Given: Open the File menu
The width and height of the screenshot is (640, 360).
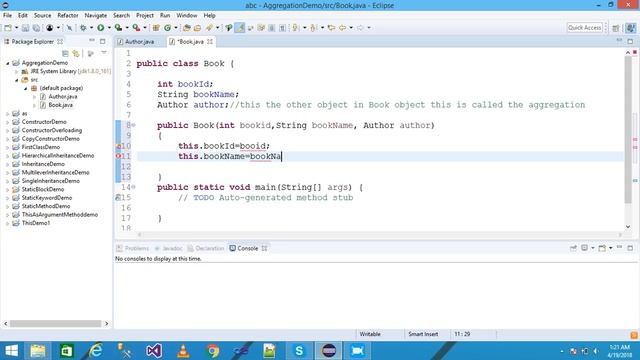Looking at the screenshot, I should (x=7, y=16).
